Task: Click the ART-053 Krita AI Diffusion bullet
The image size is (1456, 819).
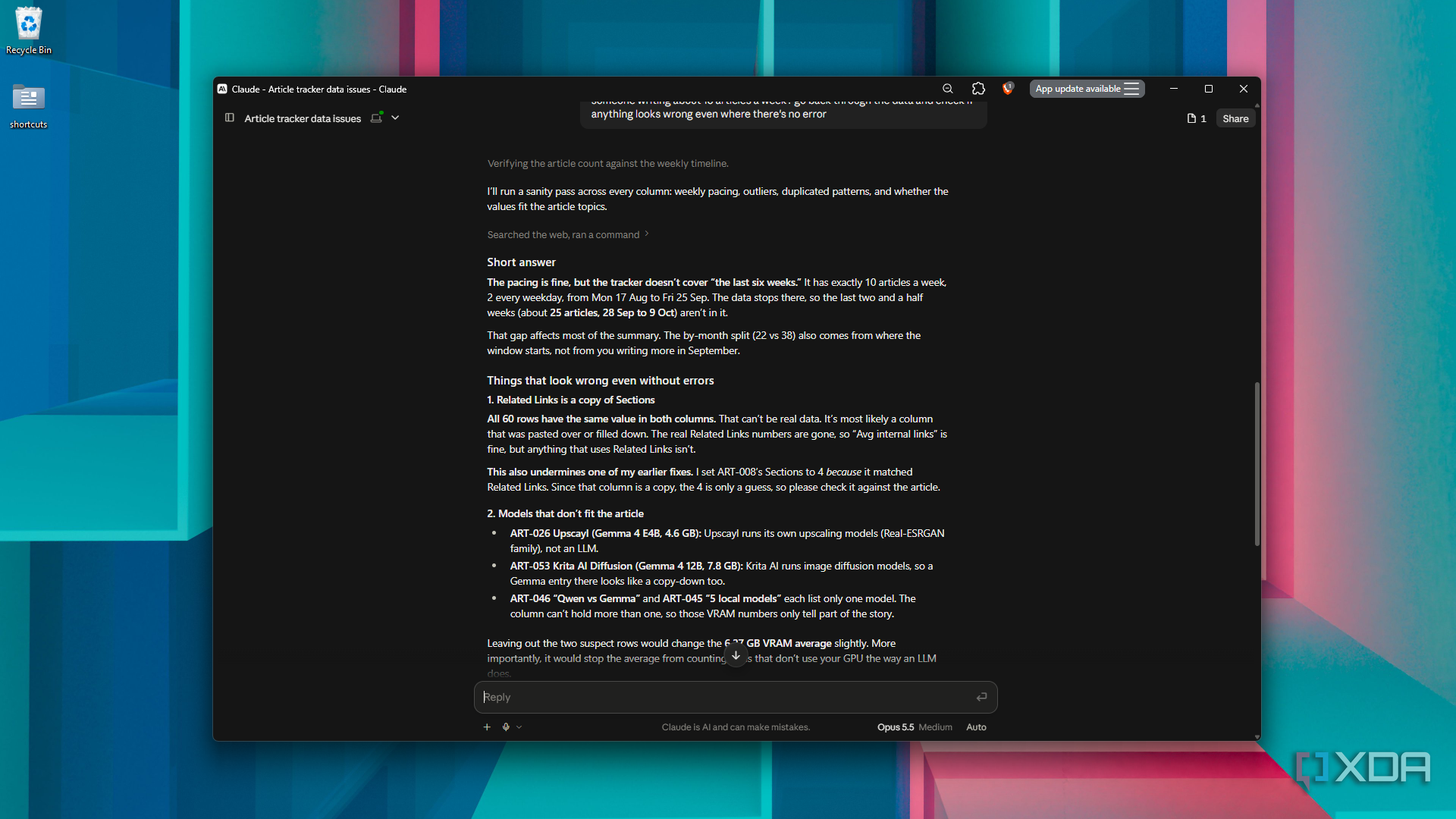Action: tap(721, 573)
